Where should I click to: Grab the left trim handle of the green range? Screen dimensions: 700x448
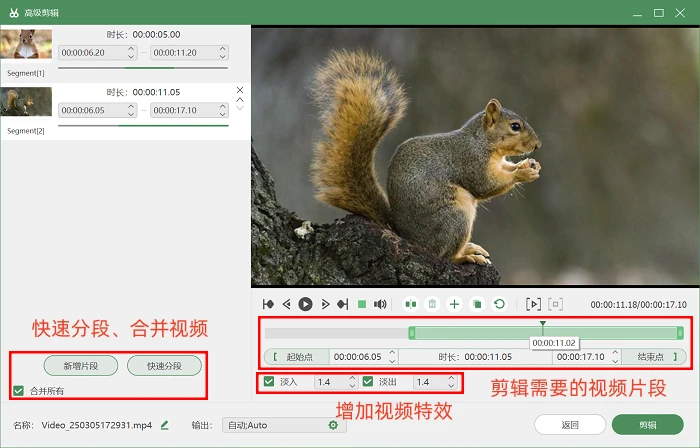point(412,332)
